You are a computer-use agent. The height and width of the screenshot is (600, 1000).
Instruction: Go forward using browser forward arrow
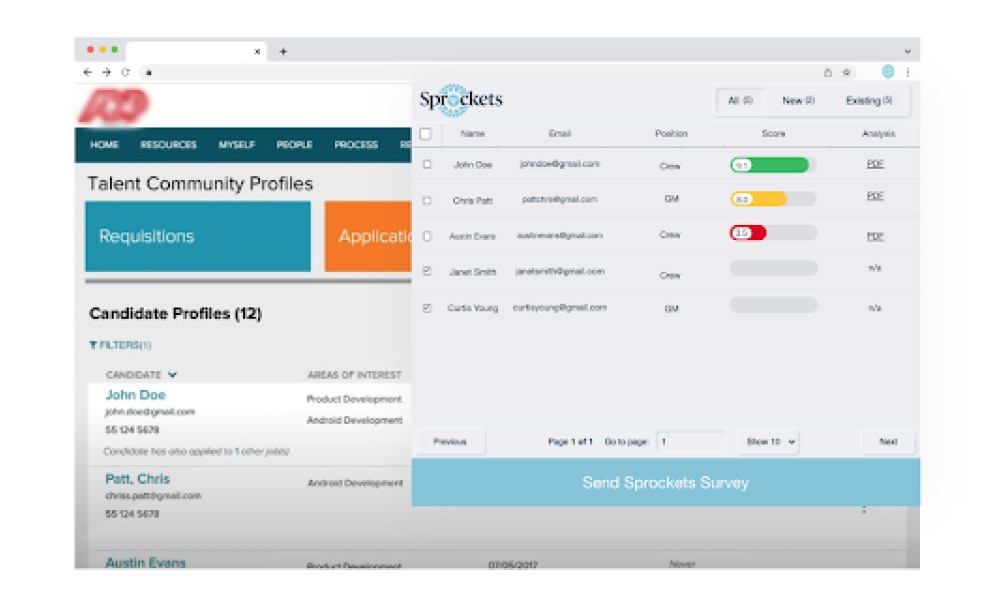[x=107, y=73]
